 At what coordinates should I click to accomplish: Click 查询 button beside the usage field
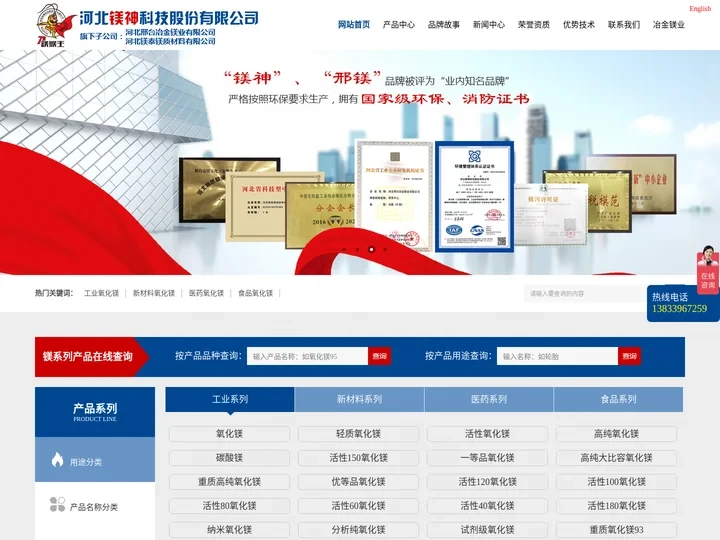coord(629,356)
